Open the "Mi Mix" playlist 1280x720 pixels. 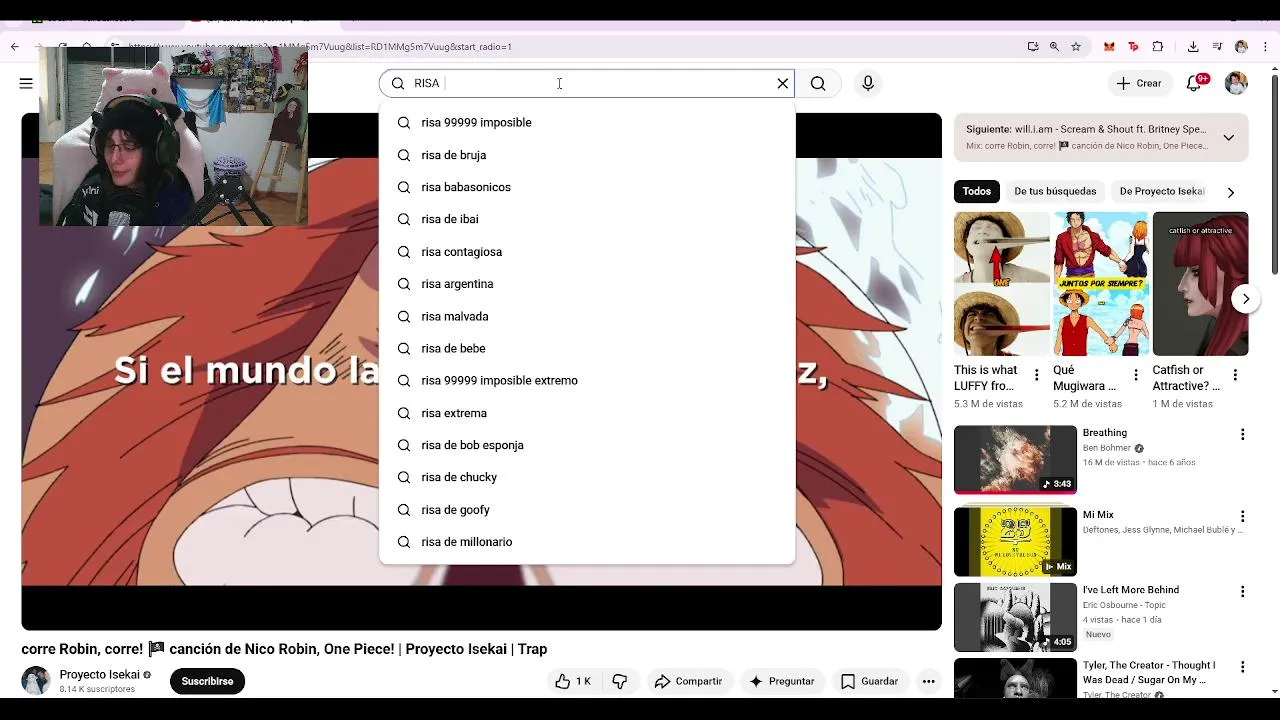(1015, 542)
